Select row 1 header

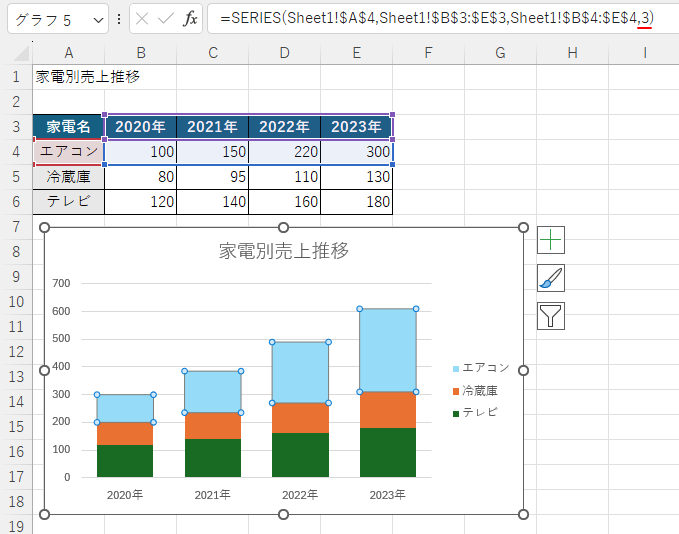pyautogui.click(x=16, y=77)
